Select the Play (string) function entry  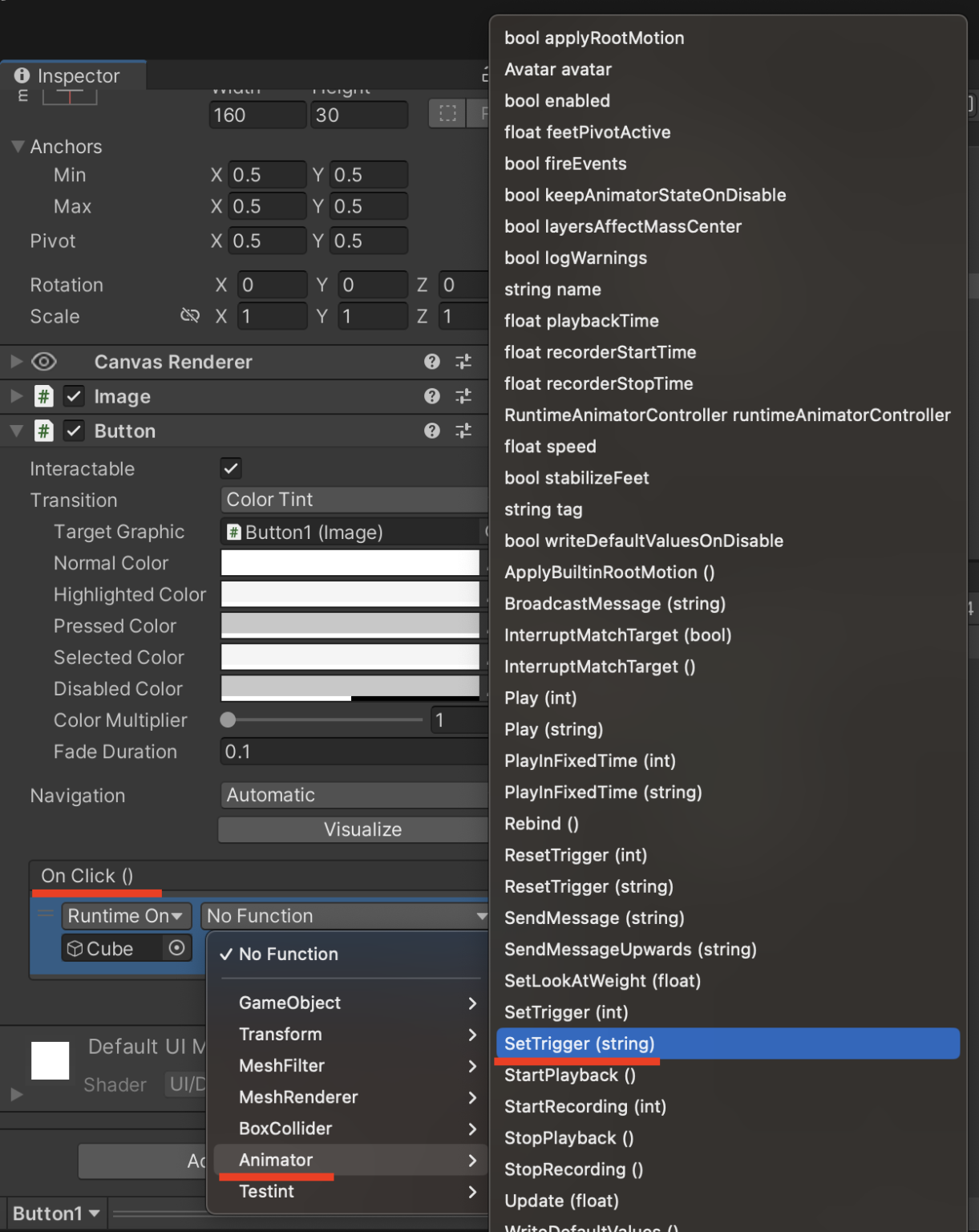pos(553,729)
